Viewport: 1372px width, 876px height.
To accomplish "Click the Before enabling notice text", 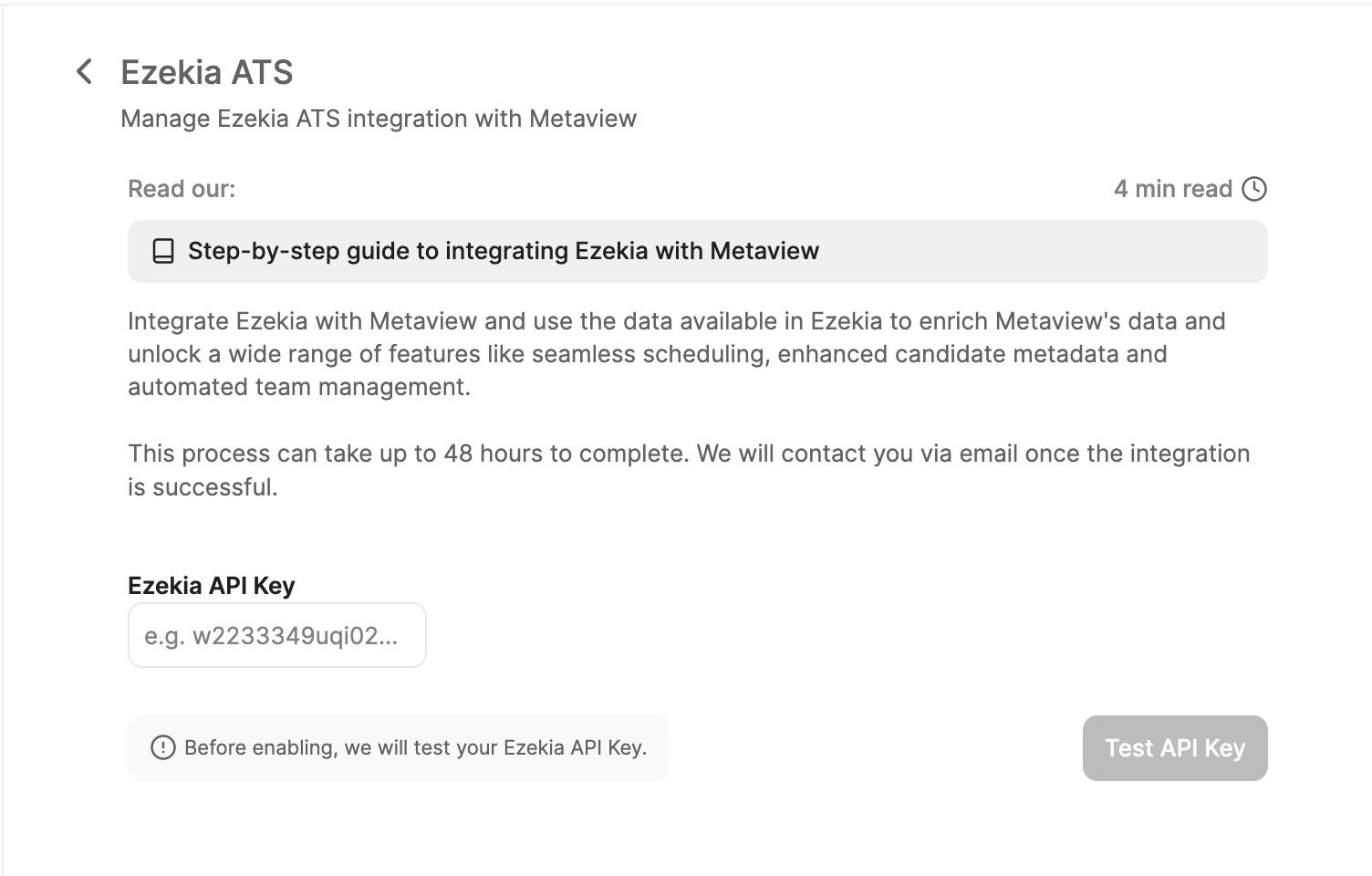I will [x=415, y=748].
